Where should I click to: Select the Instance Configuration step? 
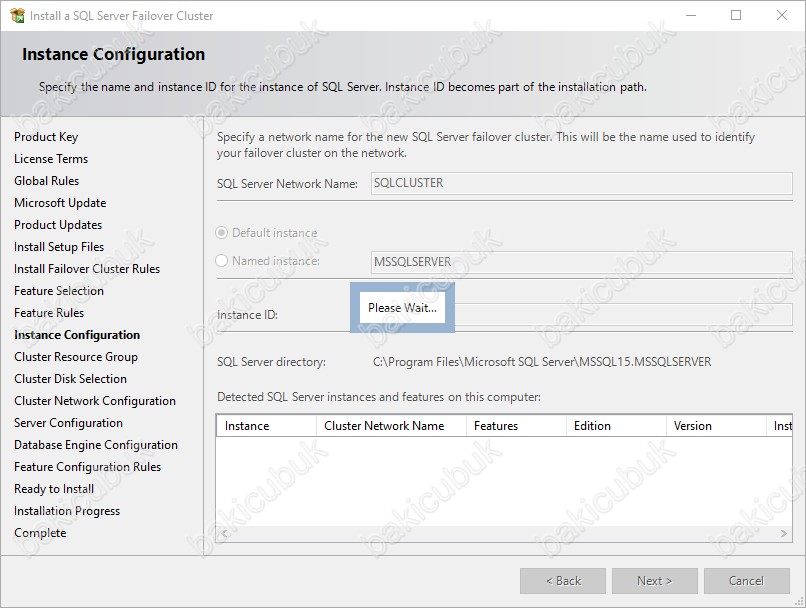[77, 335]
